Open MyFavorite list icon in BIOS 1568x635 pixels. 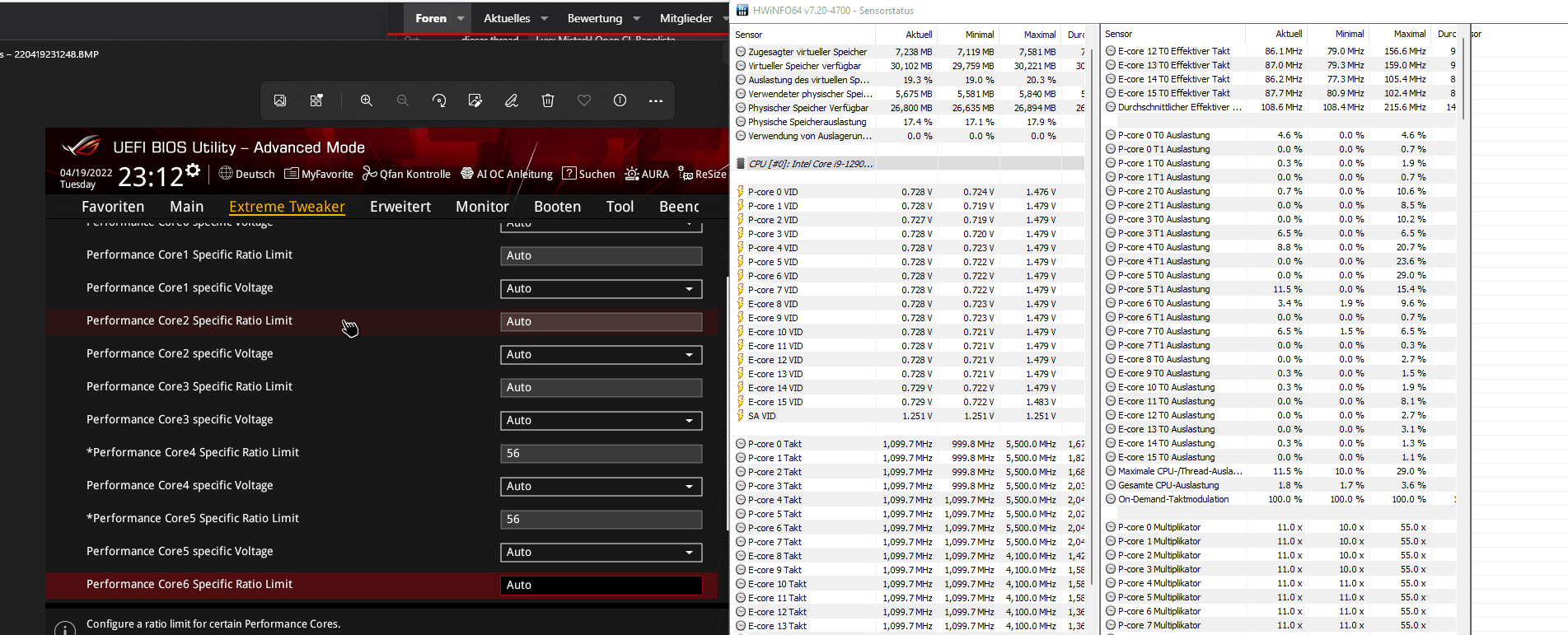tap(292, 173)
